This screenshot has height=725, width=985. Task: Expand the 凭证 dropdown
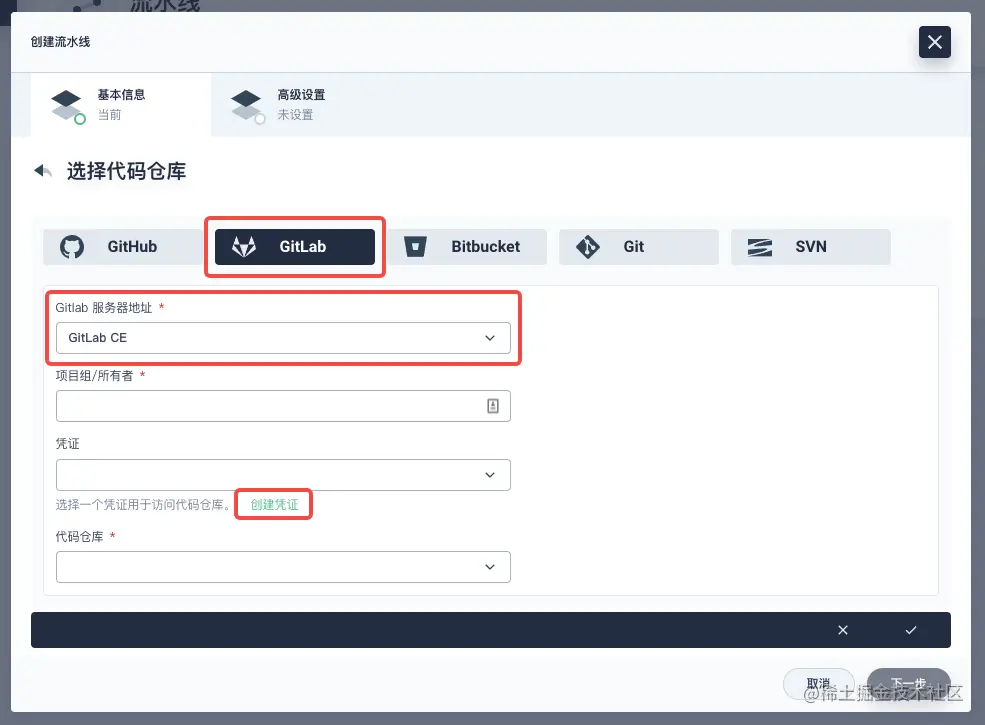tap(283, 475)
